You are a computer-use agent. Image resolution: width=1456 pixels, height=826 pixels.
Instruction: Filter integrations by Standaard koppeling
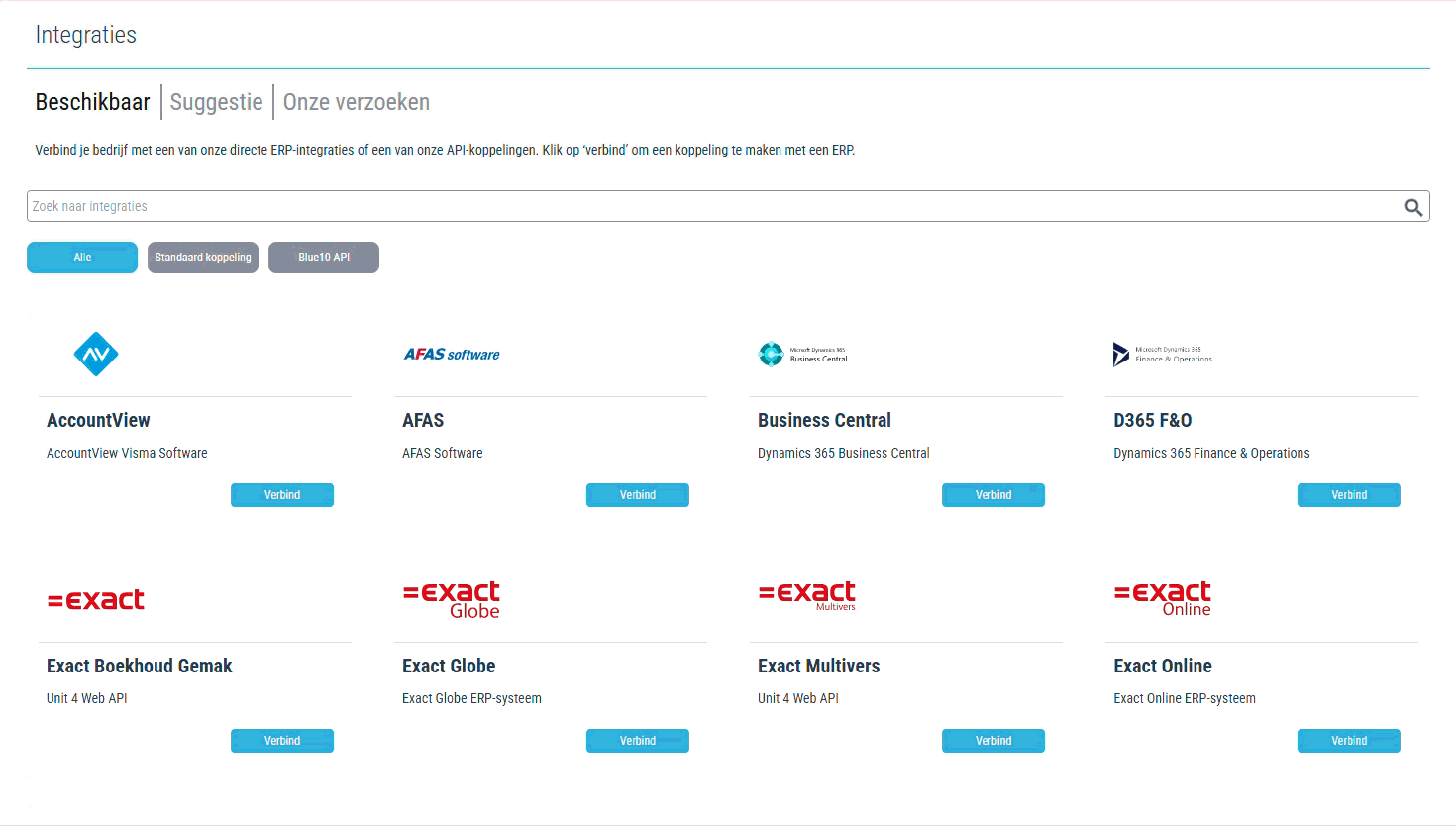coord(203,258)
